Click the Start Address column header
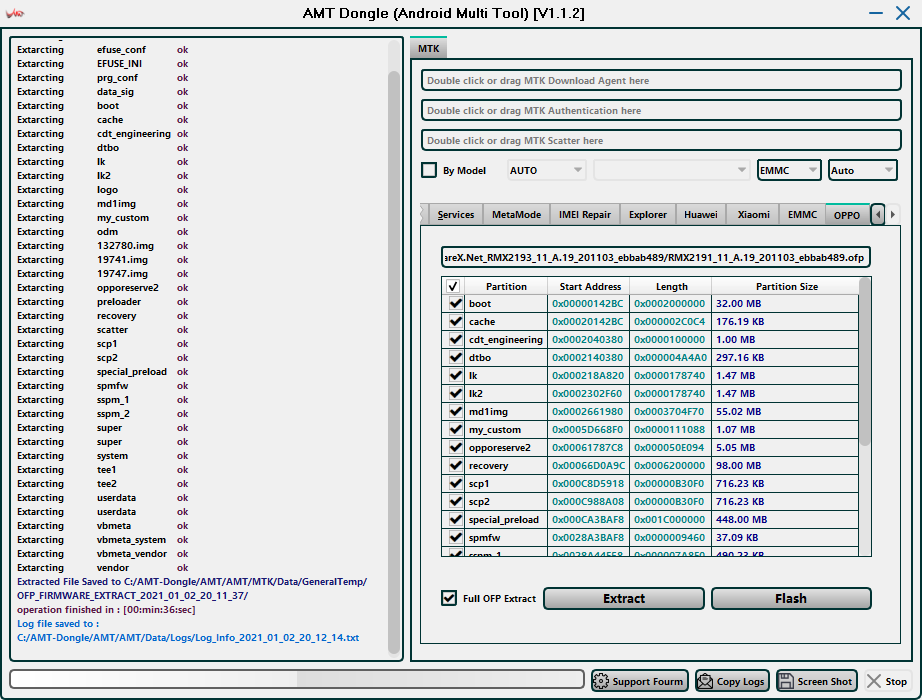922x700 pixels. point(590,286)
